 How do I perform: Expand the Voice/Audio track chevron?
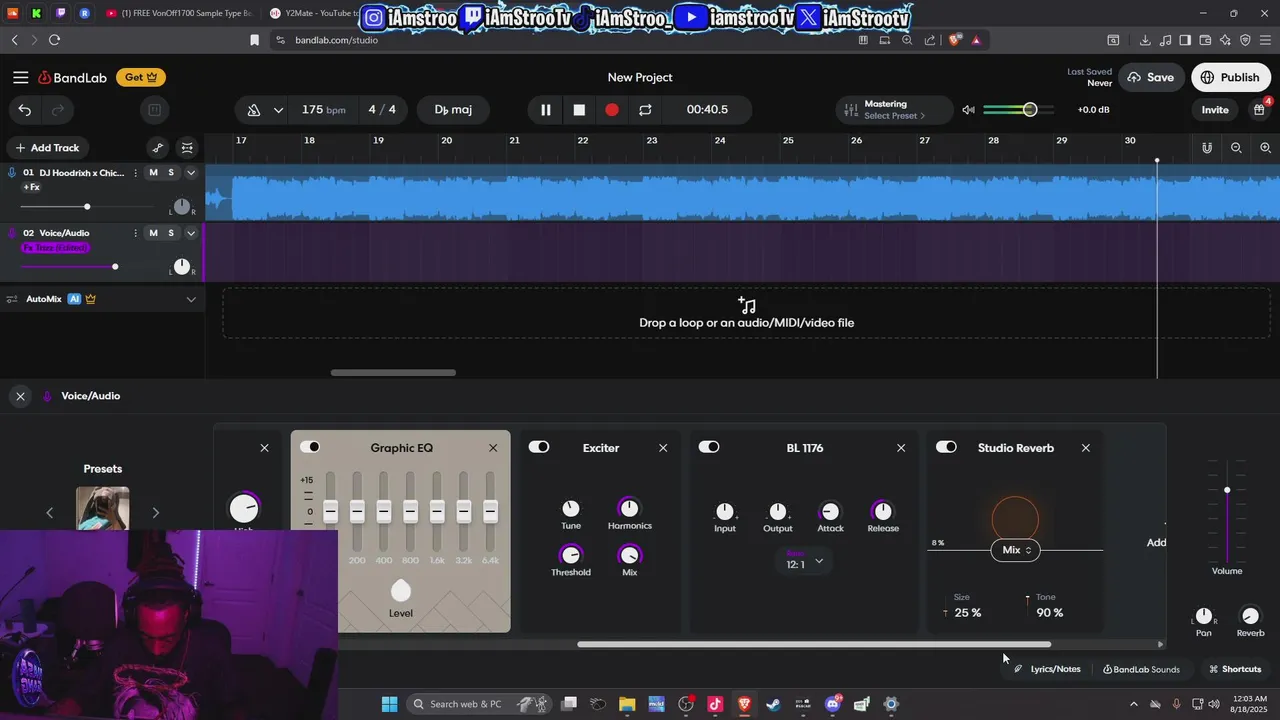pos(191,233)
